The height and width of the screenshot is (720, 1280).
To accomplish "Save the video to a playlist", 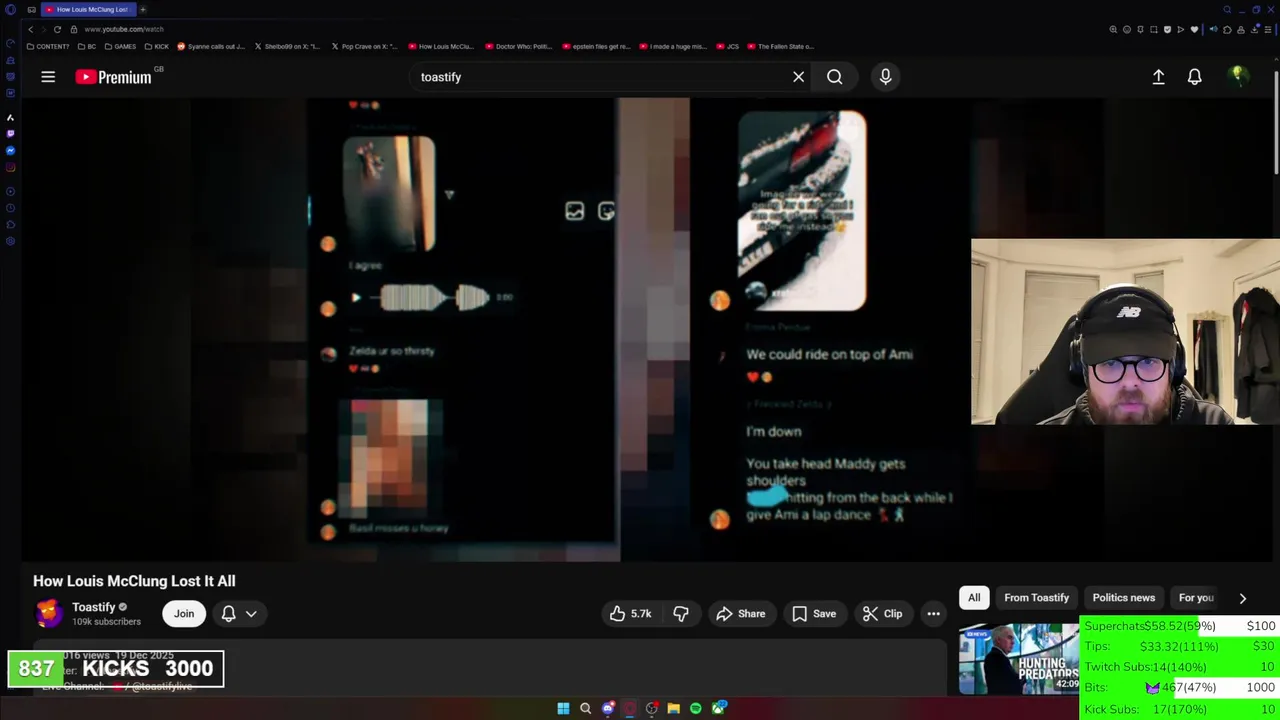I will [814, 614].
